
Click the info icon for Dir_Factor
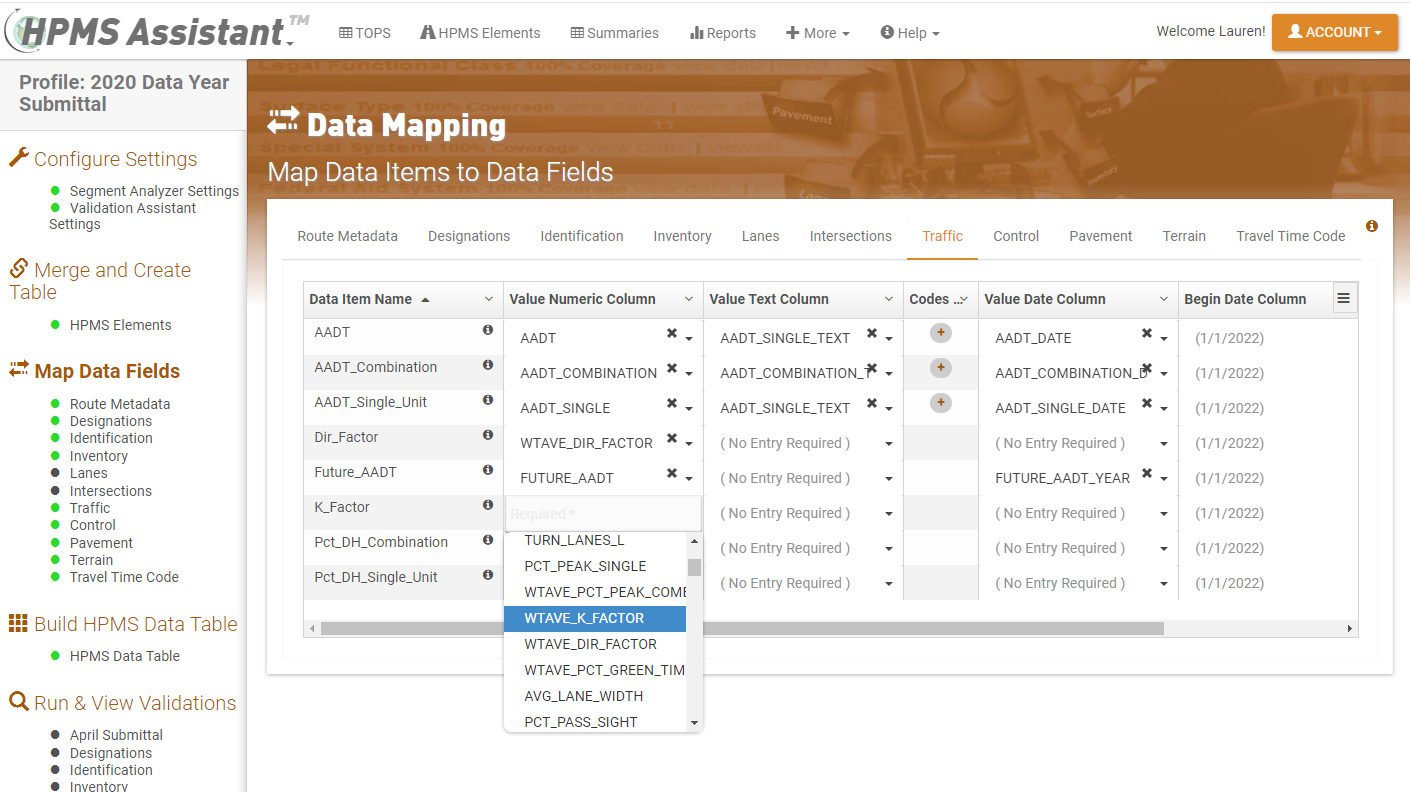tap(488, 435)
